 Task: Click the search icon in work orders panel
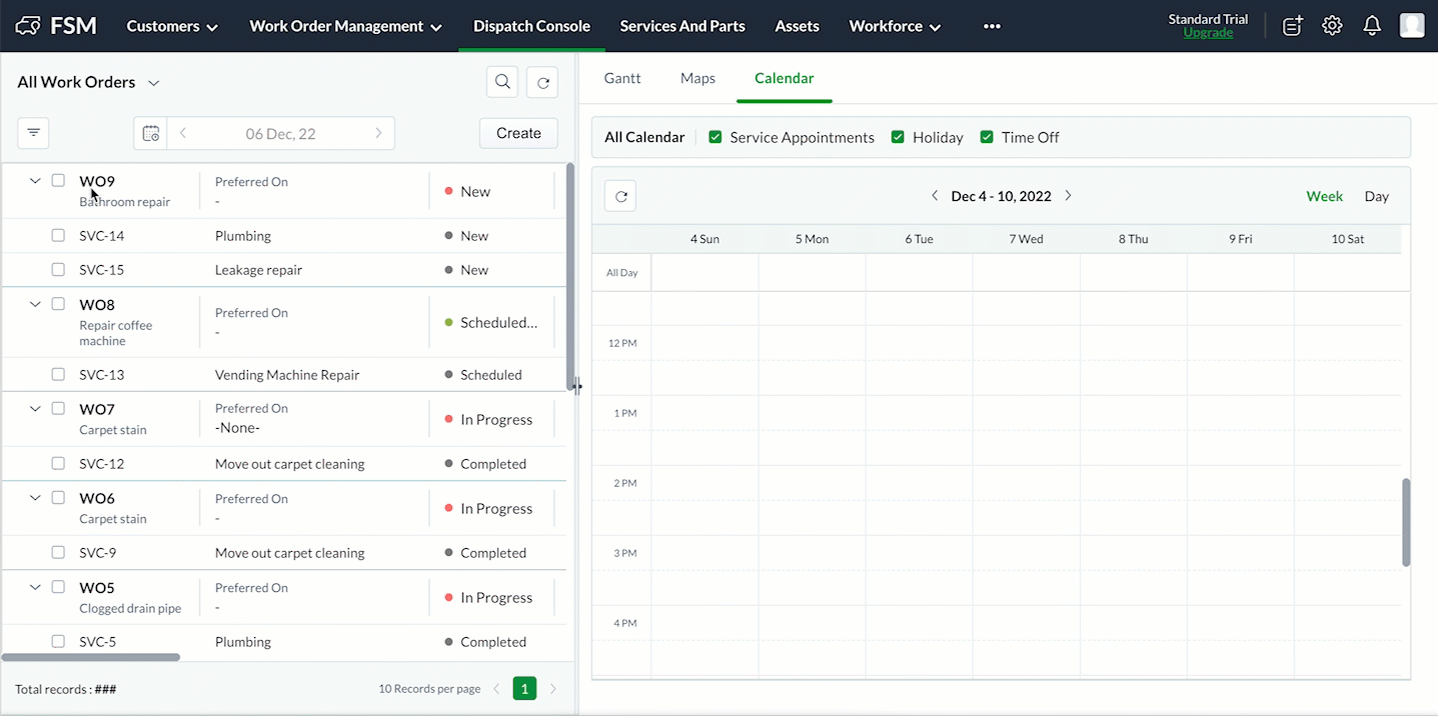tap(502, 82)
